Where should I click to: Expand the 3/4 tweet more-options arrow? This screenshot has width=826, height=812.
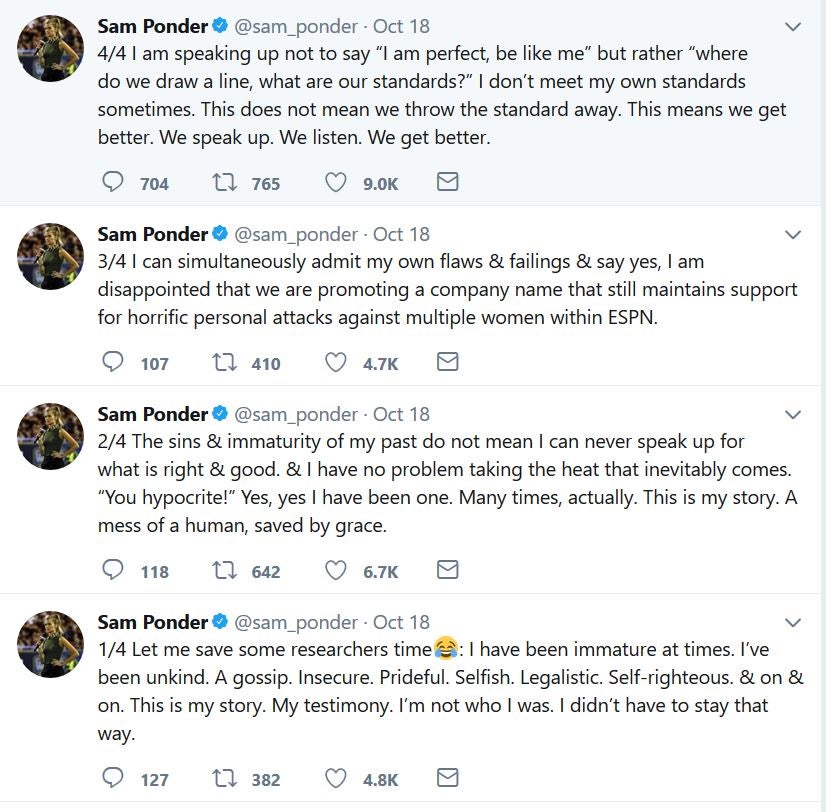[792, 235]
